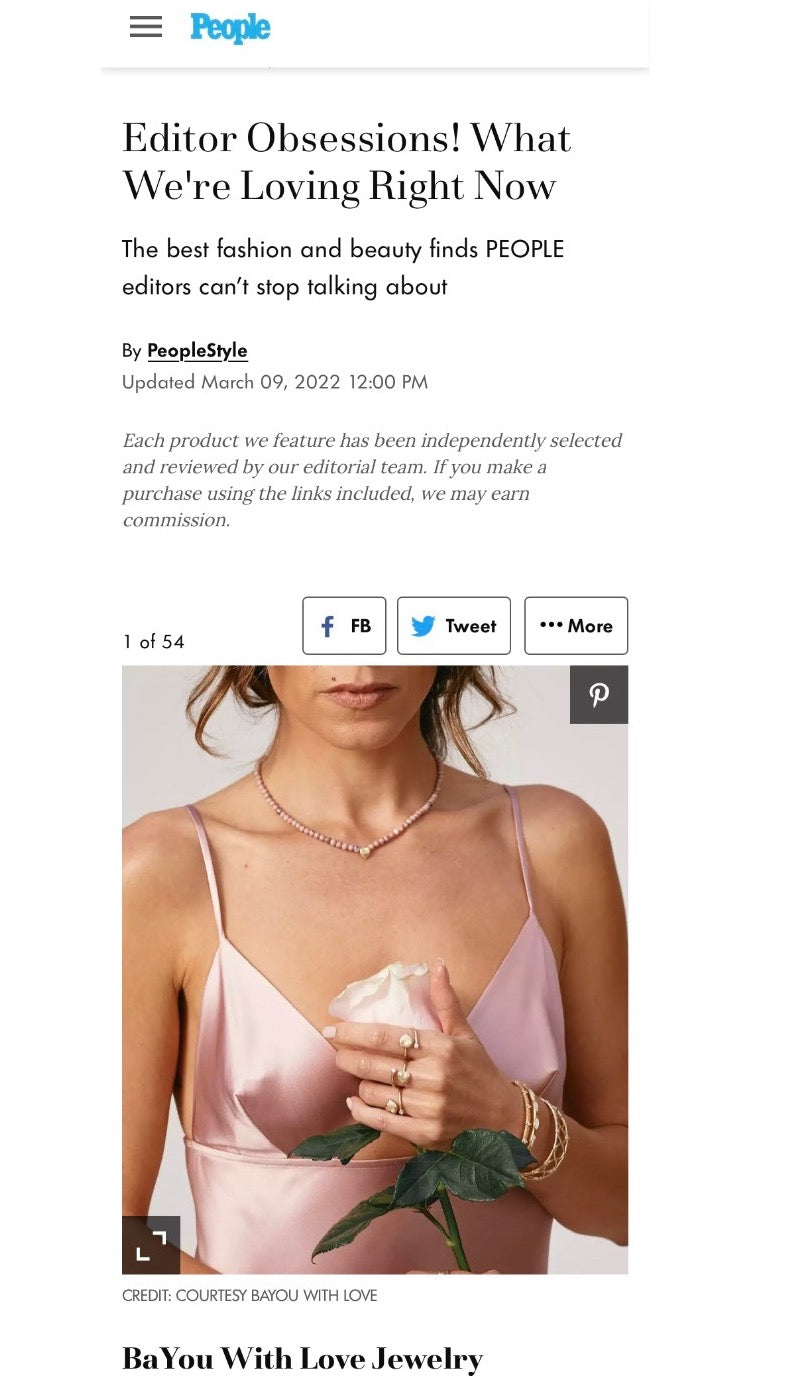801x1381 pixels.
Task: Click the best fashion and beauty finds subtitle
Action: pyautogui.click(x=343, y=268)
